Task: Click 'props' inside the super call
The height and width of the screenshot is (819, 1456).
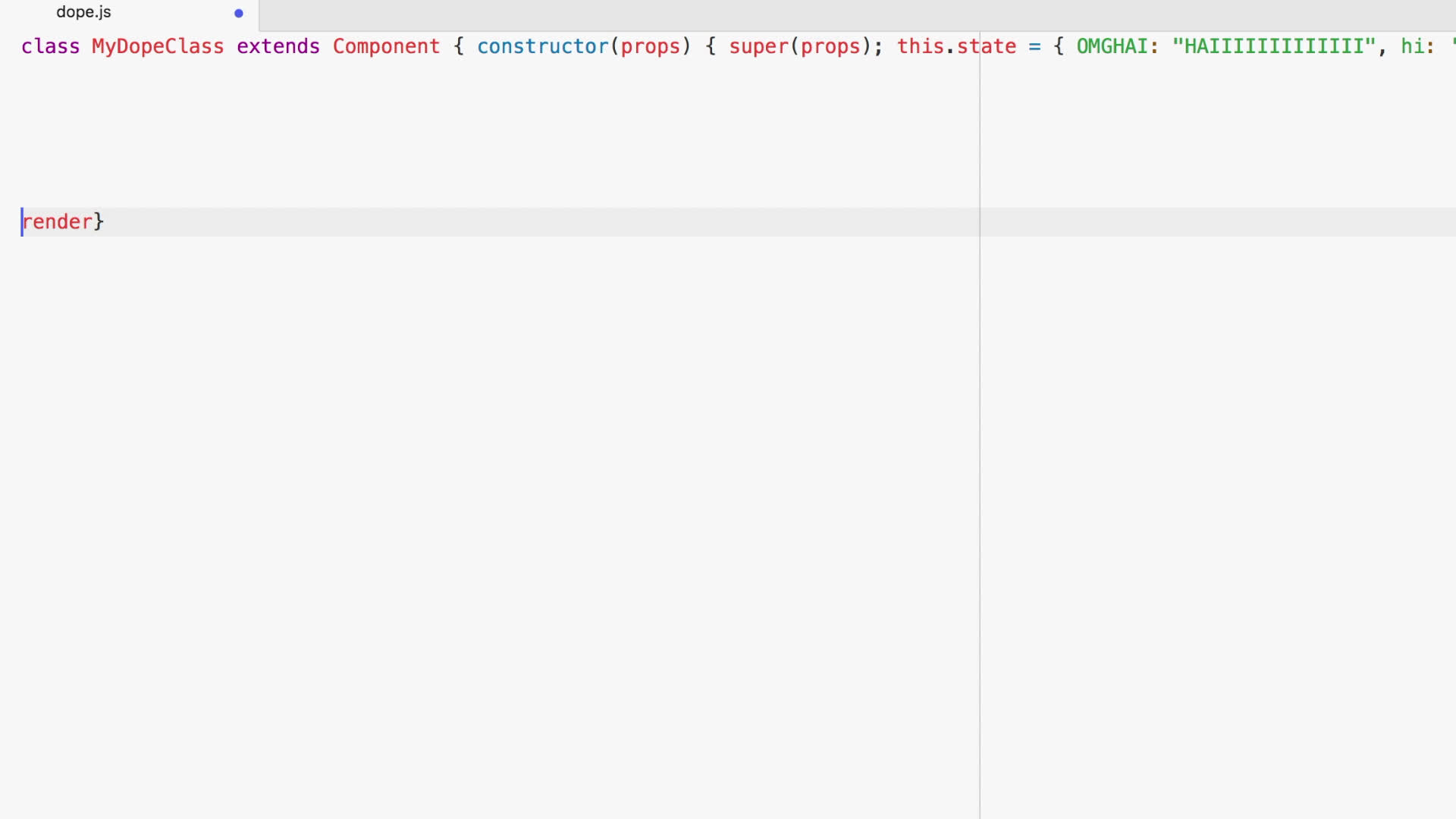Action: 830,46
